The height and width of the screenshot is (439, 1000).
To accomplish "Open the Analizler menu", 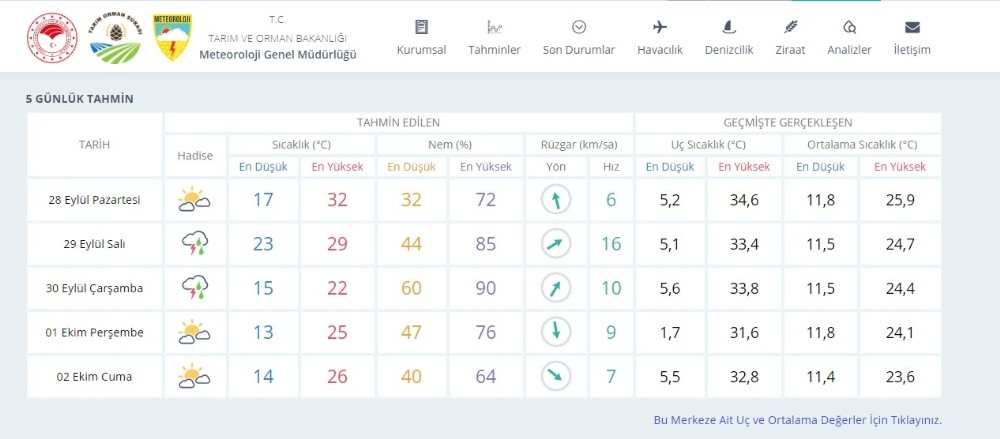I will click(849, 37).
